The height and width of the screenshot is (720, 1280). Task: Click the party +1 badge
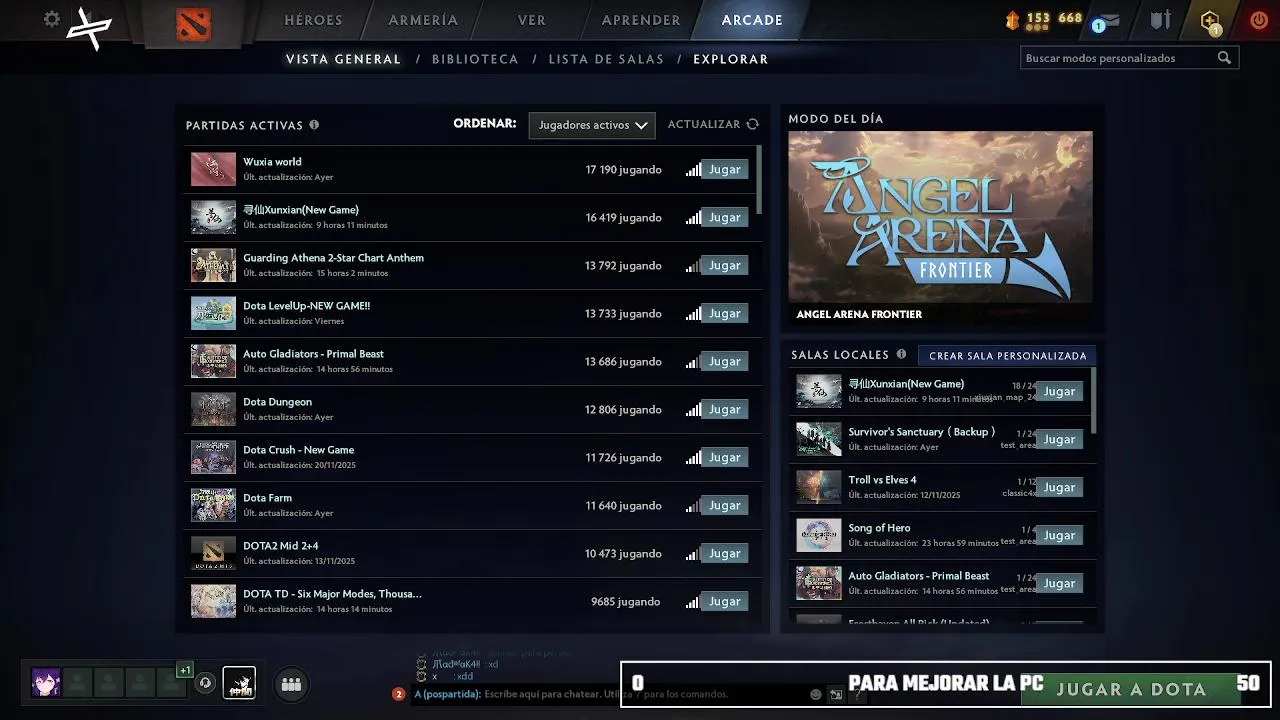[x=184, y=670]
